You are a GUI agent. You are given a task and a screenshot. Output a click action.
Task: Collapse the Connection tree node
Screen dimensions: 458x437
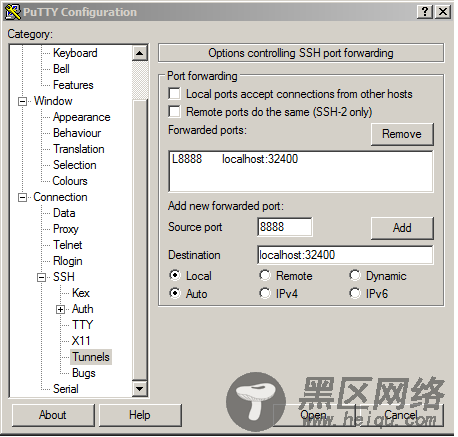[x=22, y=197]
